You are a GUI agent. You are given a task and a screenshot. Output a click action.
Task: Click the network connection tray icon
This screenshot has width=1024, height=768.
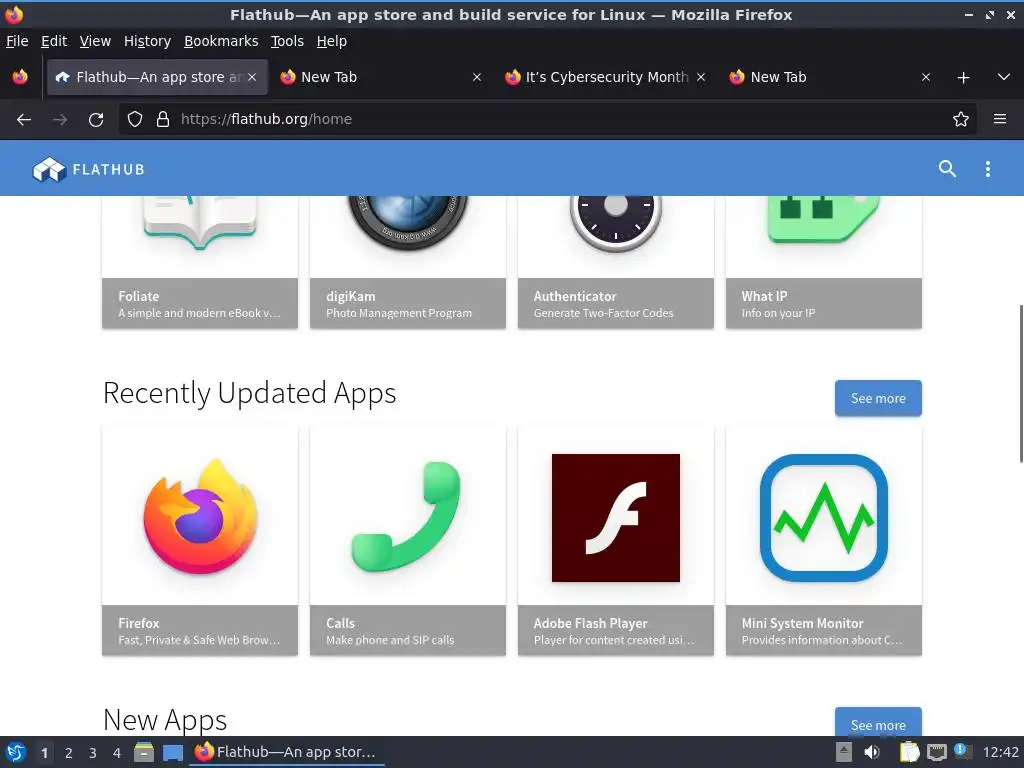[x=936, y=752]
